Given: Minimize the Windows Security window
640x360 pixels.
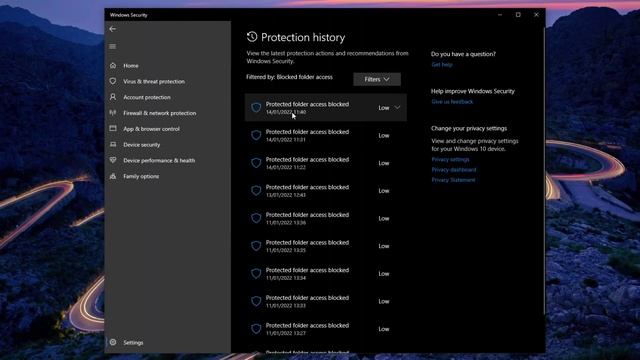Looking at the screenshot, I should 500,15.
